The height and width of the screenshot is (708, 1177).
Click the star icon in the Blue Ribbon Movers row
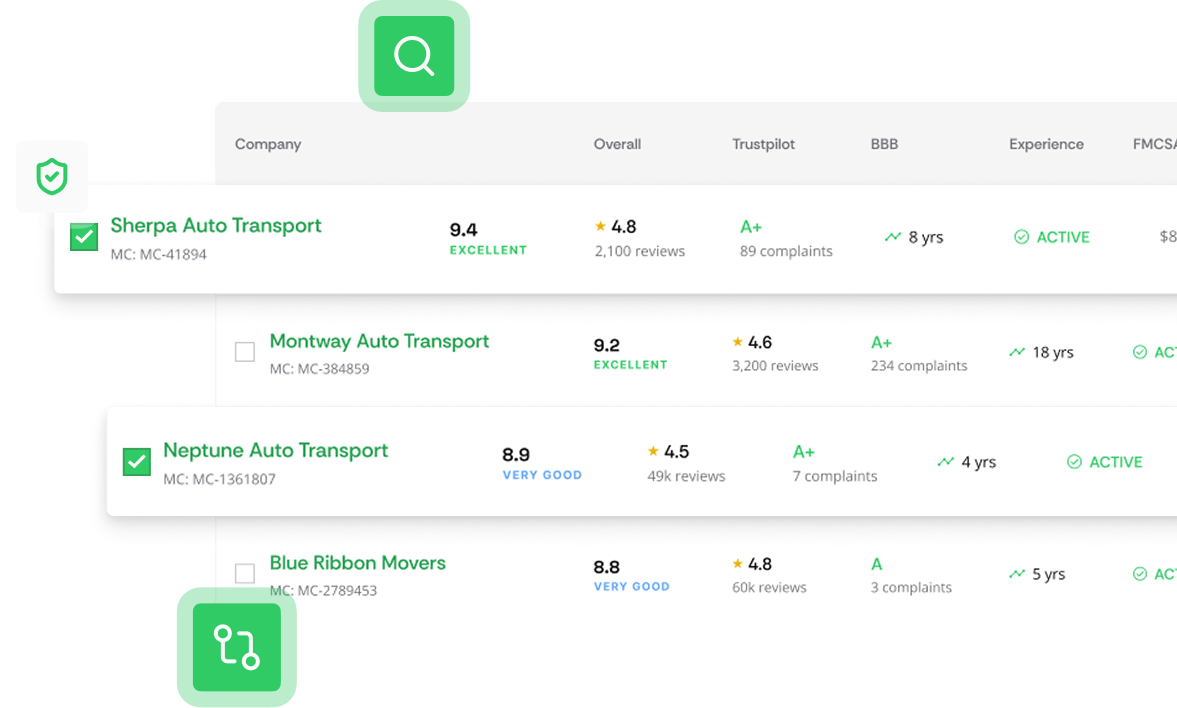tap(738, 563)
